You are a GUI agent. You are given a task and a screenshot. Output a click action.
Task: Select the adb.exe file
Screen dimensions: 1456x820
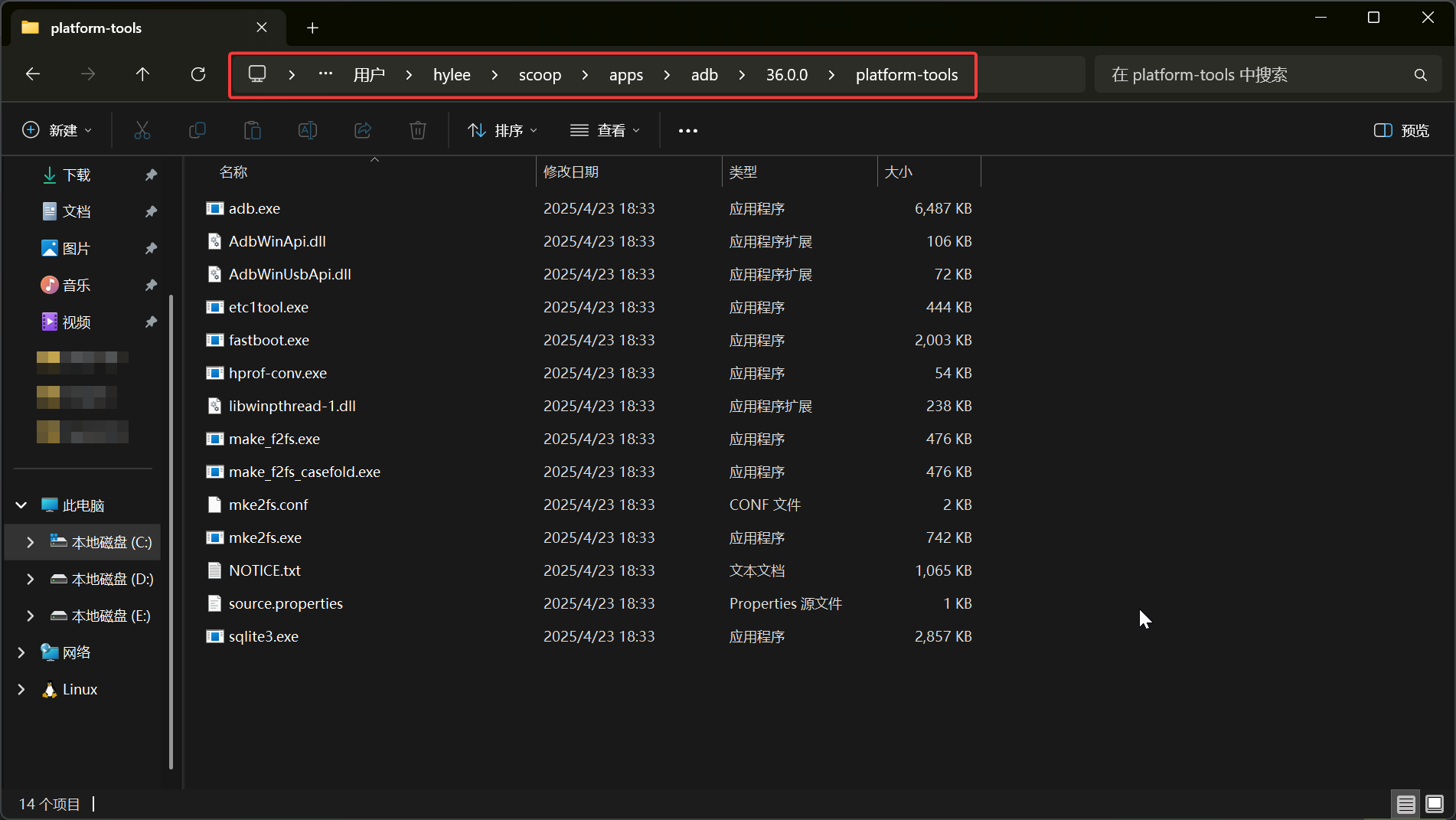click(x=254, y=208)
